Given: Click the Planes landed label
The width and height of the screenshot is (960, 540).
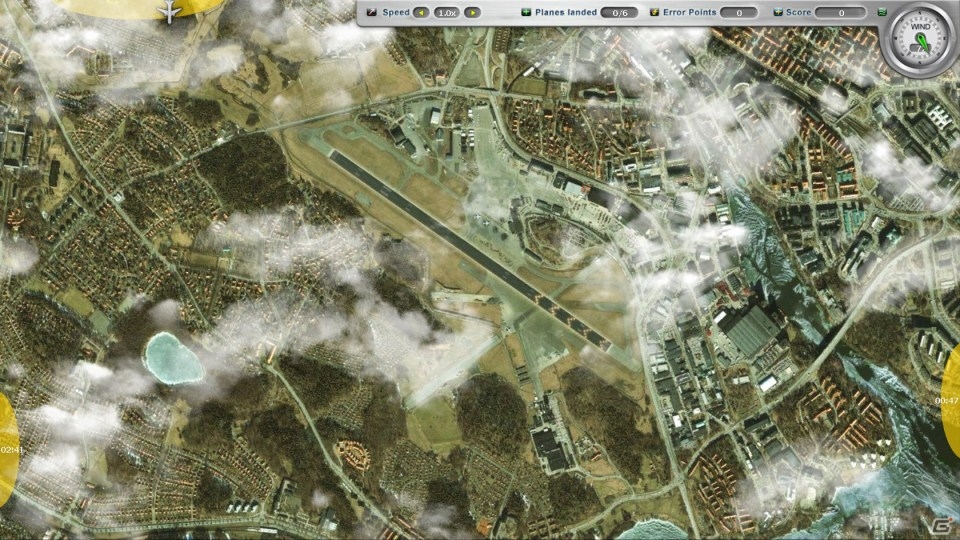Looking at the screenshot, I should coord(566,12).
